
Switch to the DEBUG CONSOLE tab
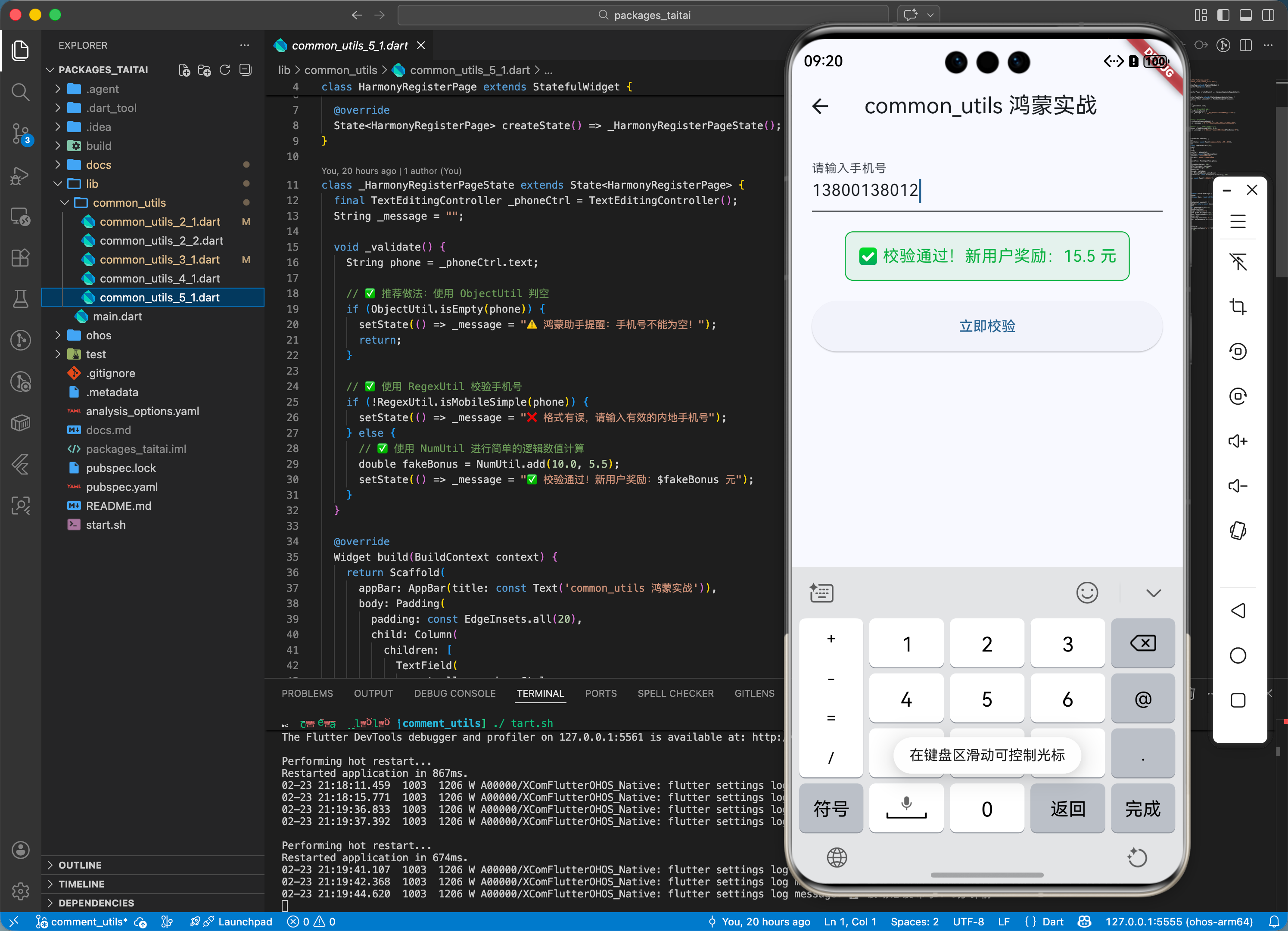(x=454, y=693)
